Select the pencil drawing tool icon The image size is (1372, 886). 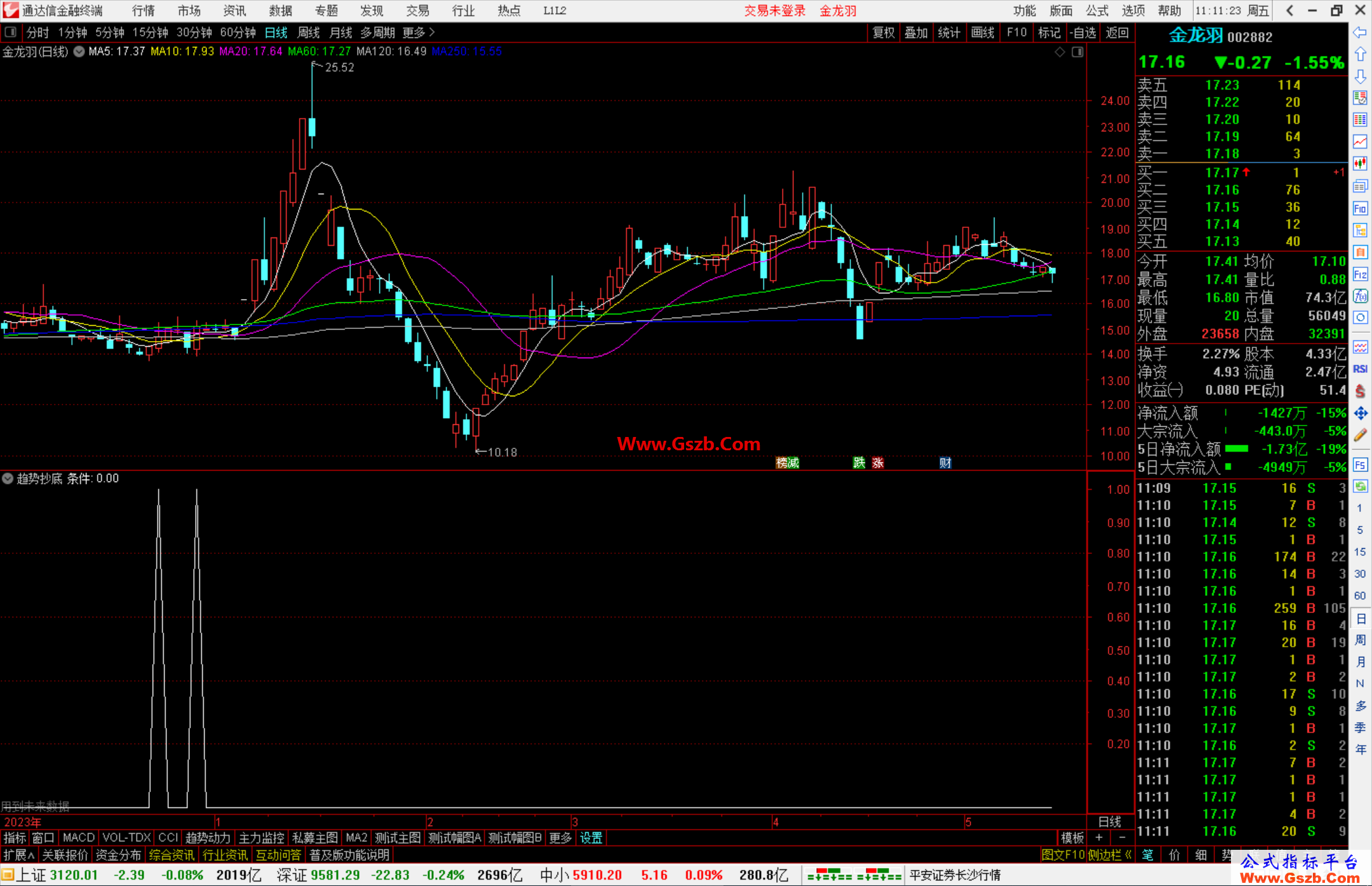click(1360, 435)
